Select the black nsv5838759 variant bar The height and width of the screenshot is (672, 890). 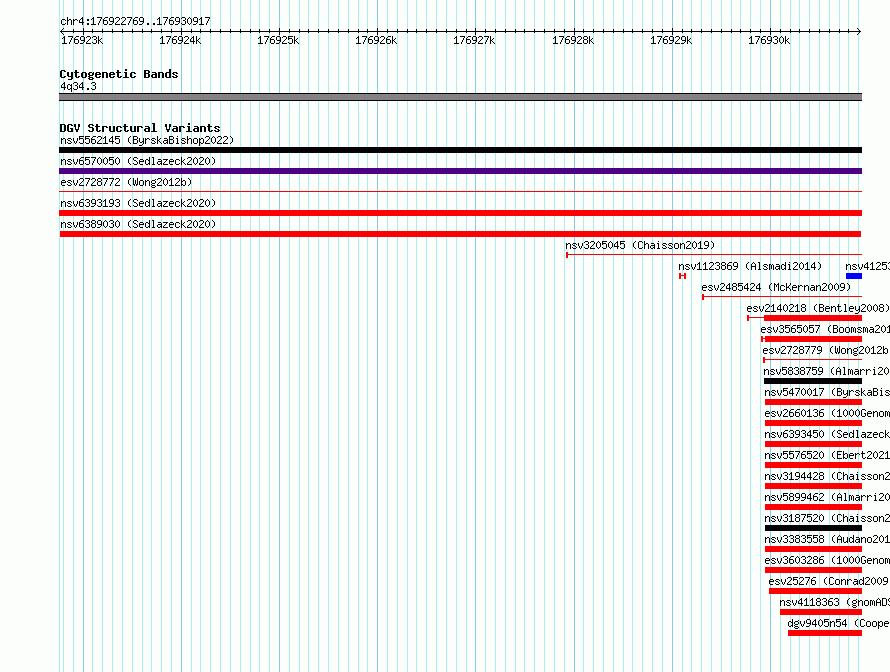pyautogui.click(x=813, y=381)
